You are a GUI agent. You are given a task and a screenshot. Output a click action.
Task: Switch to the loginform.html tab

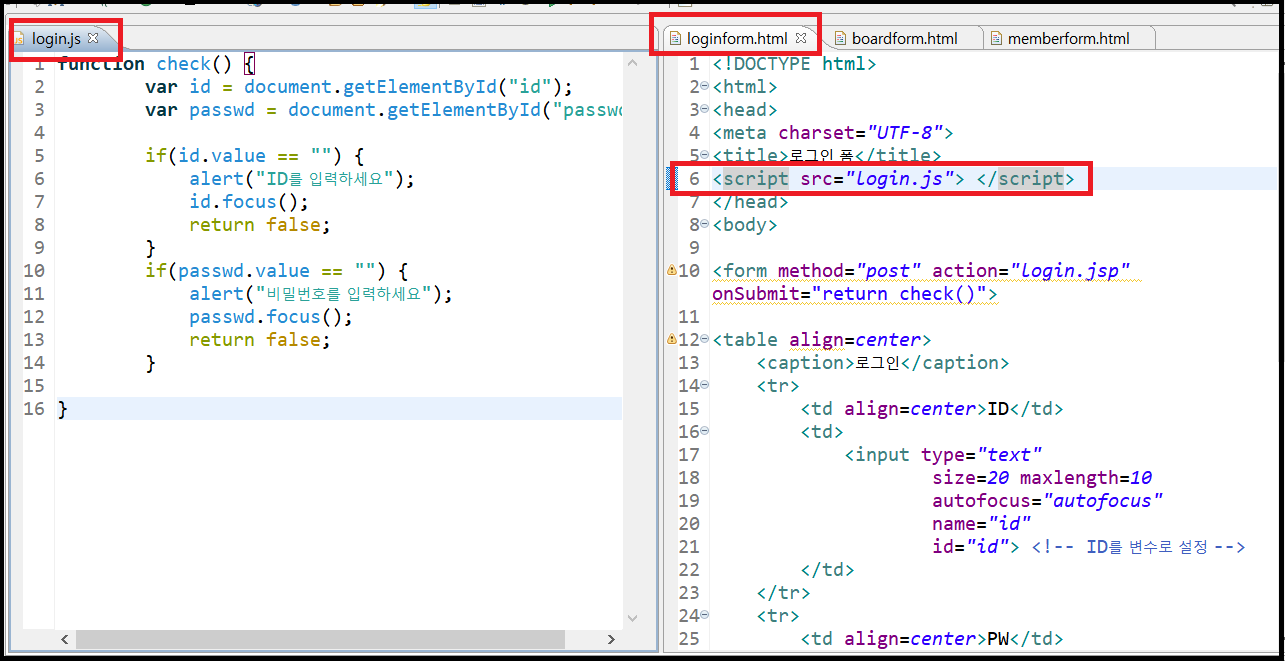tap(737, 39)
